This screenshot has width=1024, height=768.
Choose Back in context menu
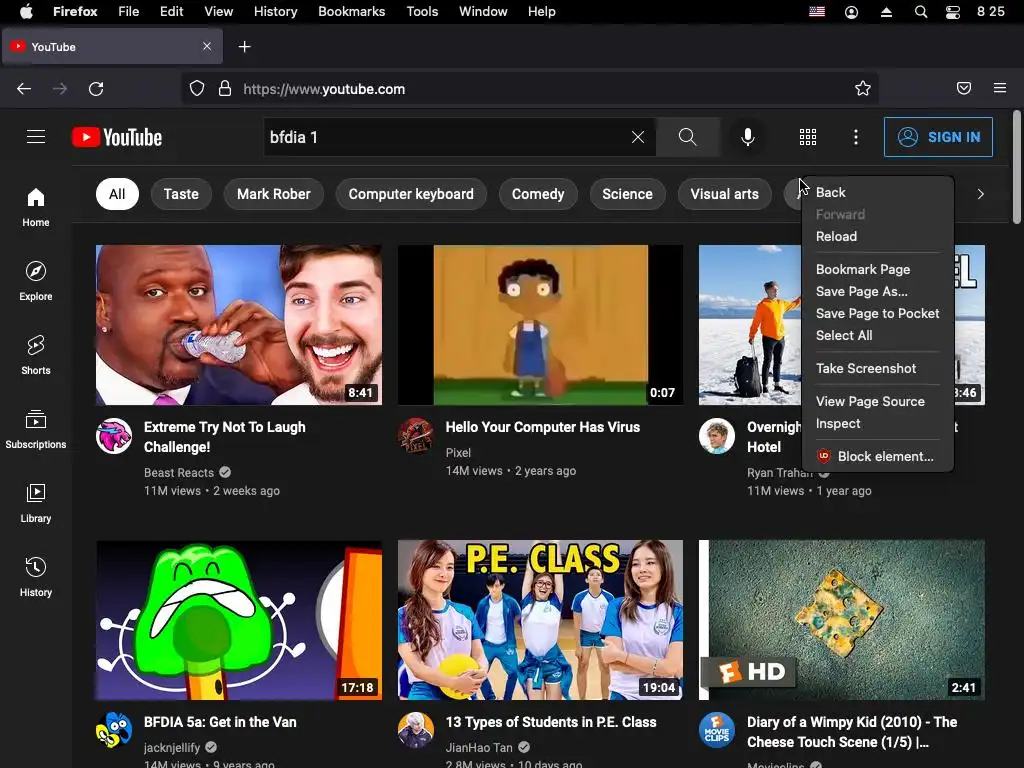(878, 192)
